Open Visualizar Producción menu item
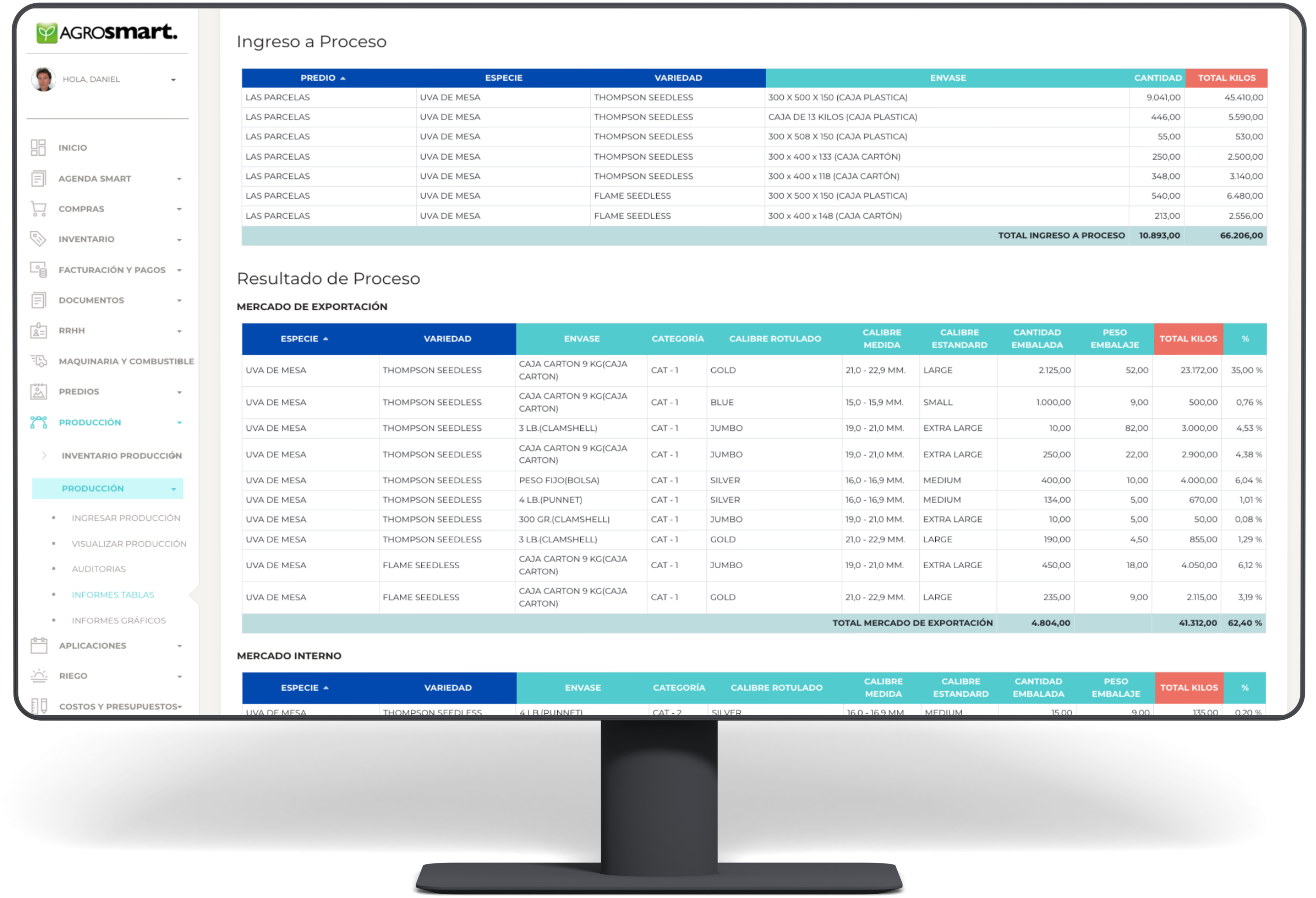The image size is (1316, 898). 129,544
